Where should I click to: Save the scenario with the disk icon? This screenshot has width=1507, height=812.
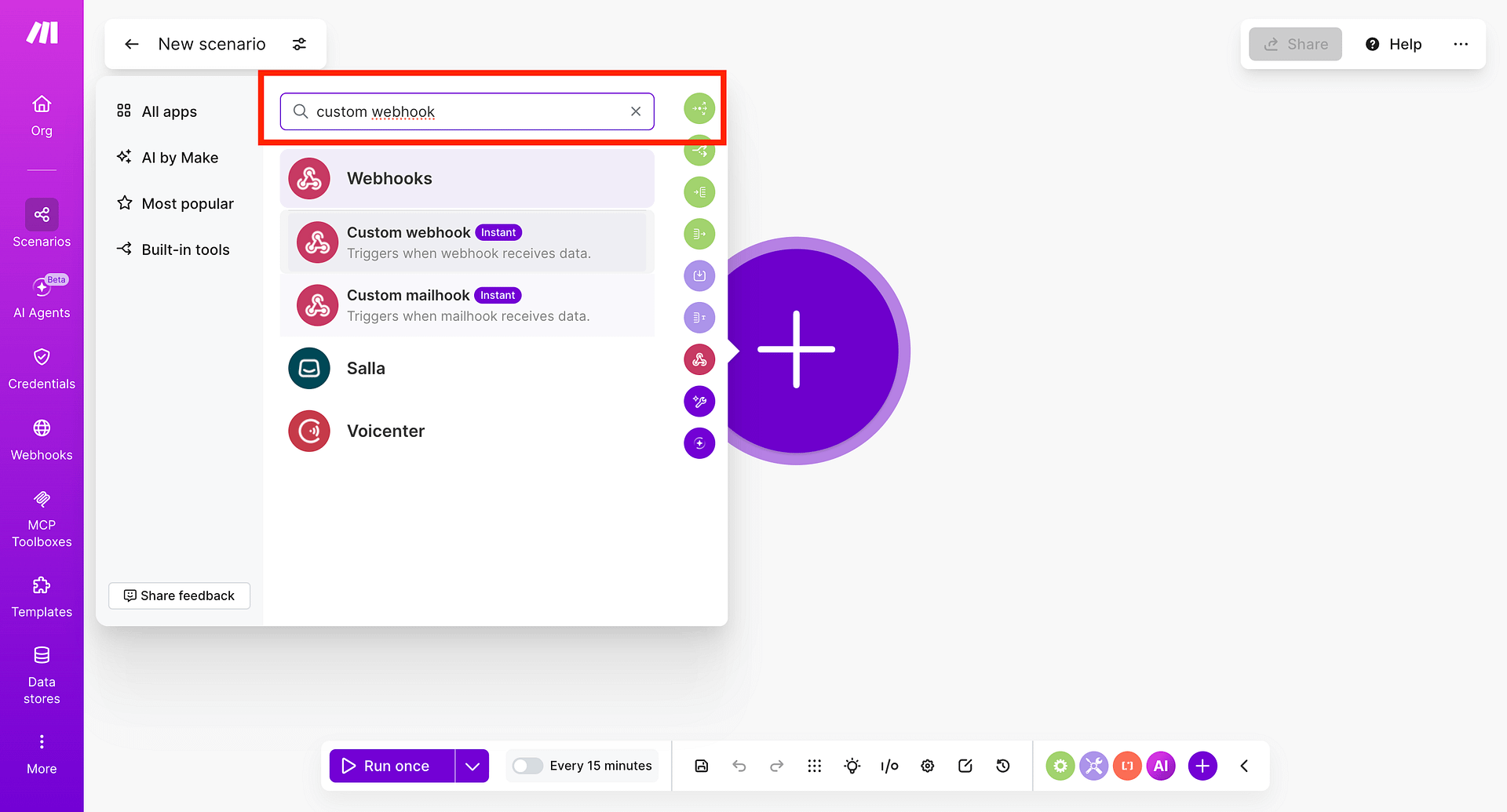(x=702, y=766)
